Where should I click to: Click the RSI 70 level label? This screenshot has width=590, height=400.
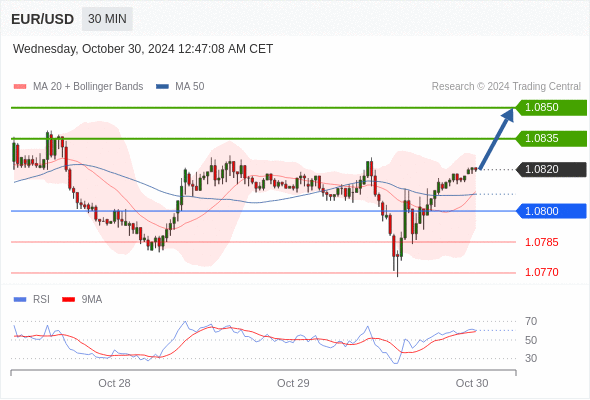531,321
